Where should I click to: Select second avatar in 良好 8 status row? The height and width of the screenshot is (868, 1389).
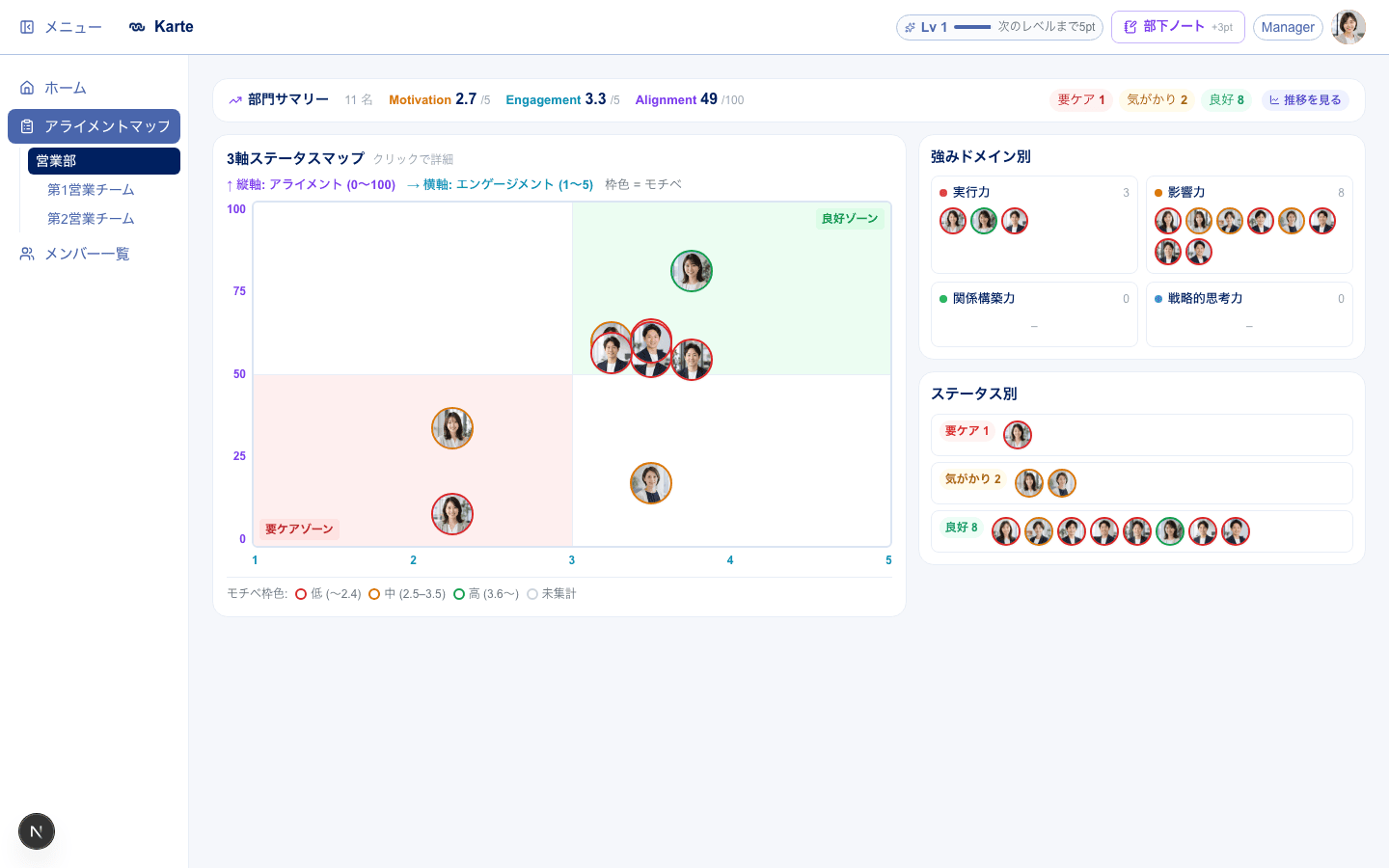(1039, 531)
